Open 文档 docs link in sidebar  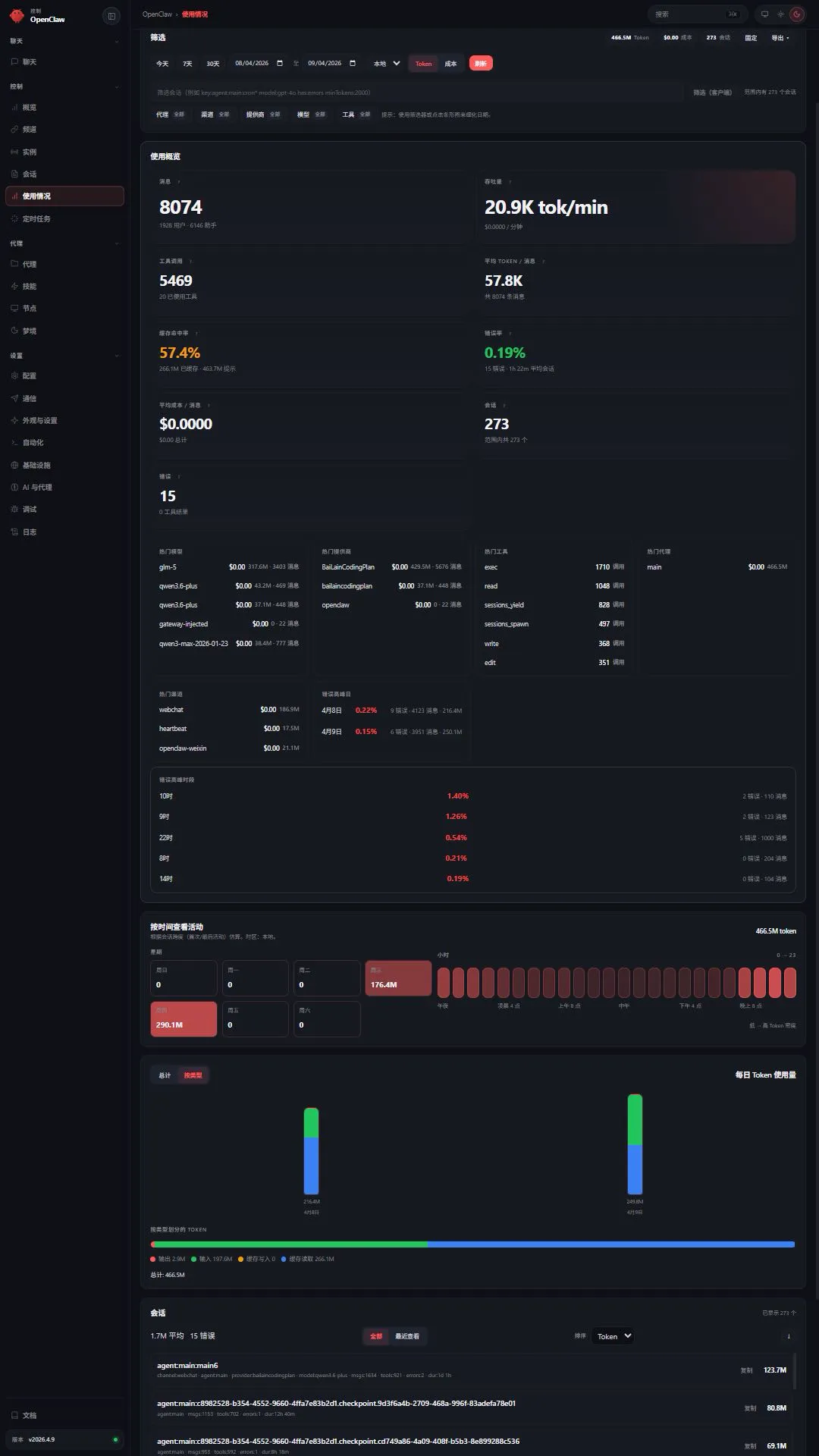click(x=64, y=1415)
